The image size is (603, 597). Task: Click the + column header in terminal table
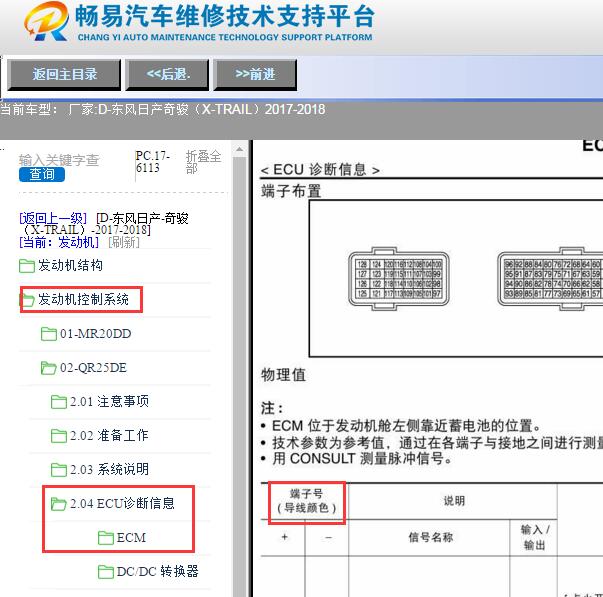tap(285, 537)
